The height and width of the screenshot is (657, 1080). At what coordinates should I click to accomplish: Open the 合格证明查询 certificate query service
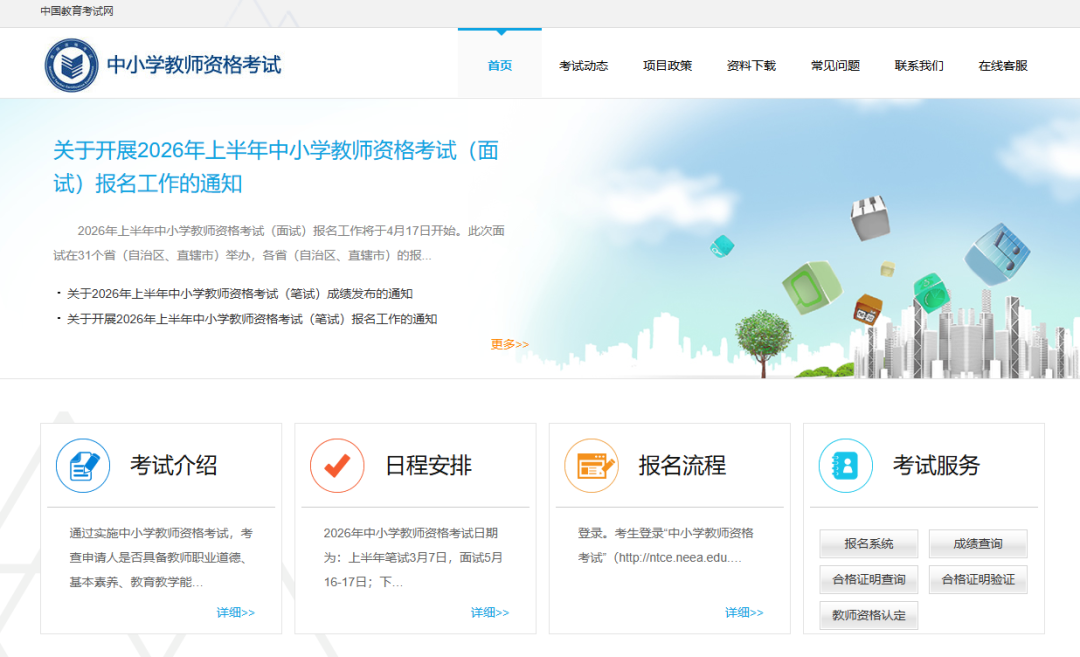point(868,579)
